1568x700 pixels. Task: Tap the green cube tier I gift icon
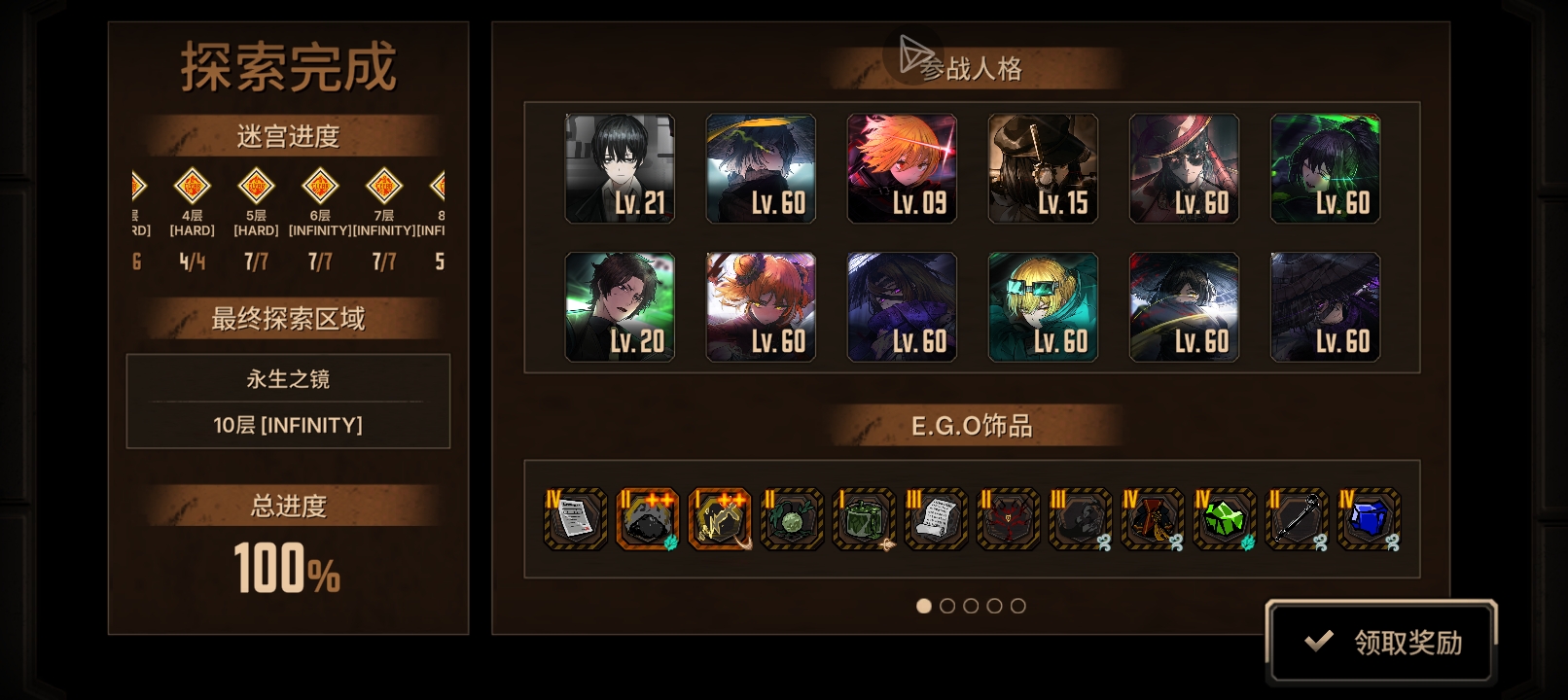pyautogui.click(x=864, y=519)
